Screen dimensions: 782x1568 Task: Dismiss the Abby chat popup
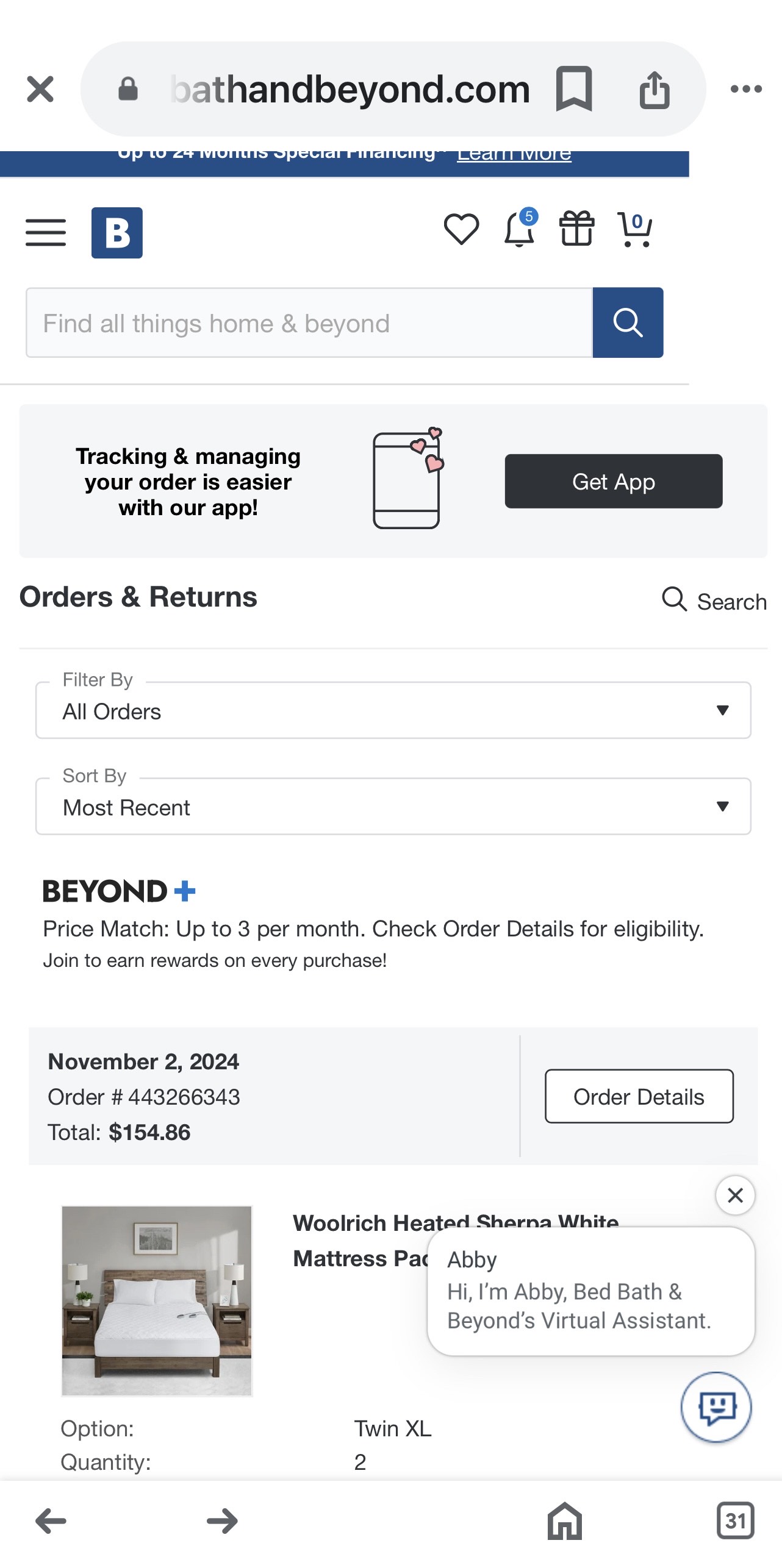(736, 1196)
